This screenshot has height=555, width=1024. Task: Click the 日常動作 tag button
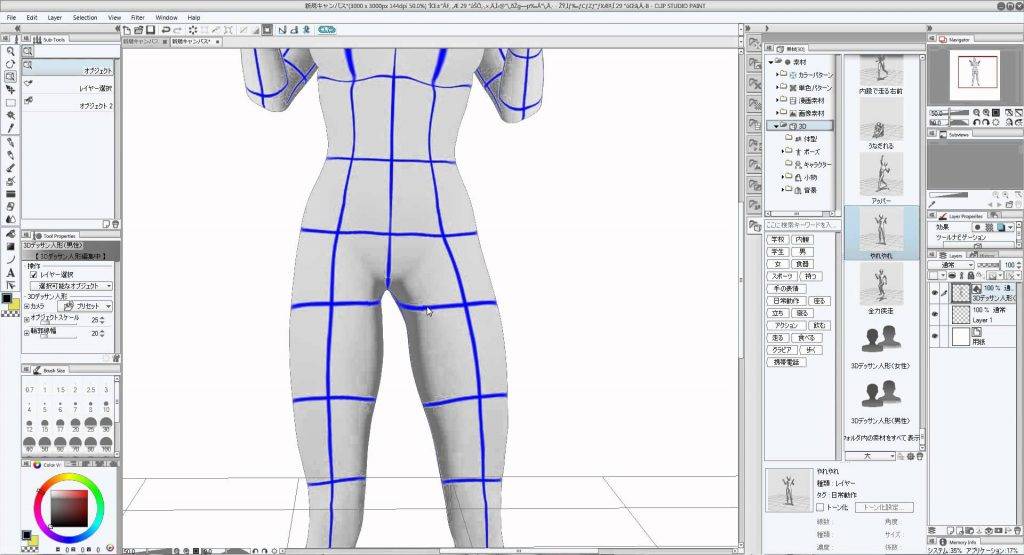click(x=786, y=301)
